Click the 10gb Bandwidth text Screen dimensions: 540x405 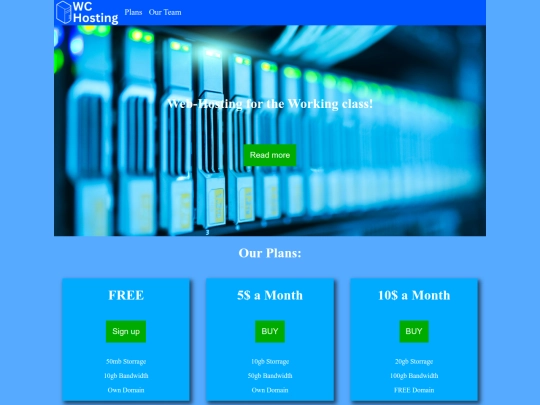[126, 376]
